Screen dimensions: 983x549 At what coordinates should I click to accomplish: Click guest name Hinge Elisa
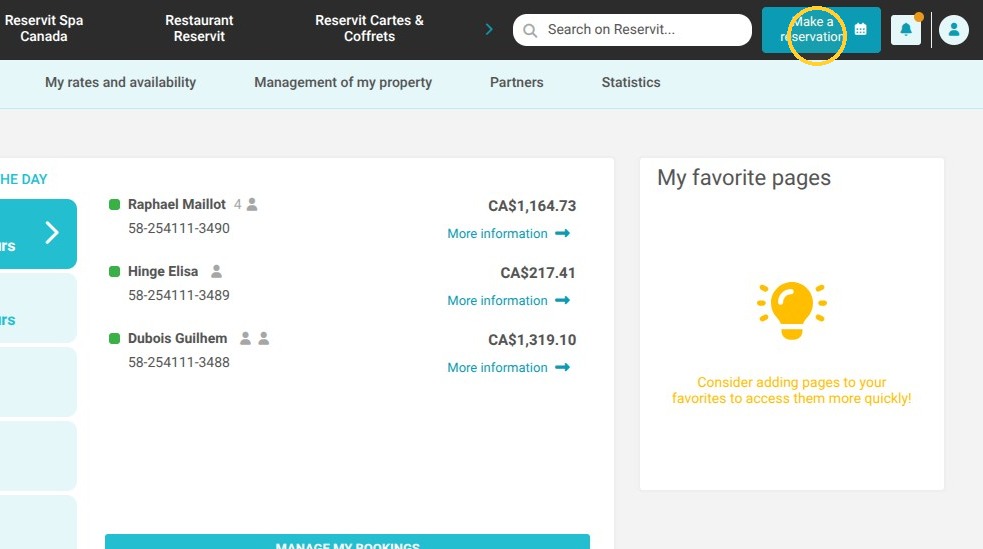coord(163,271)
